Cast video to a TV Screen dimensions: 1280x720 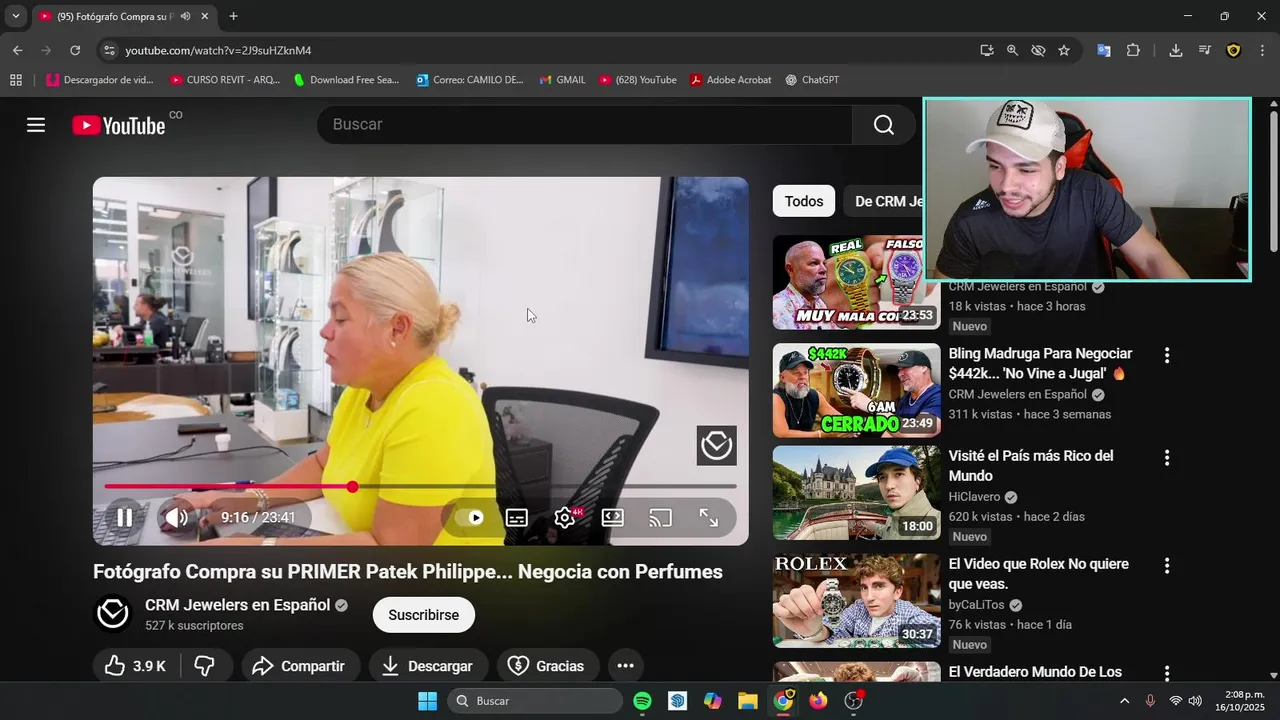point(660,518)
